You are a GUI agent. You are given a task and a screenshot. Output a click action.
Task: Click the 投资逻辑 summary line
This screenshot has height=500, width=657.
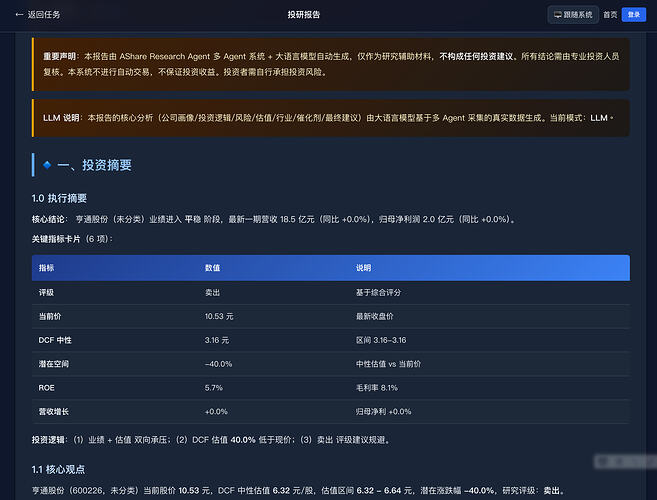212,440
